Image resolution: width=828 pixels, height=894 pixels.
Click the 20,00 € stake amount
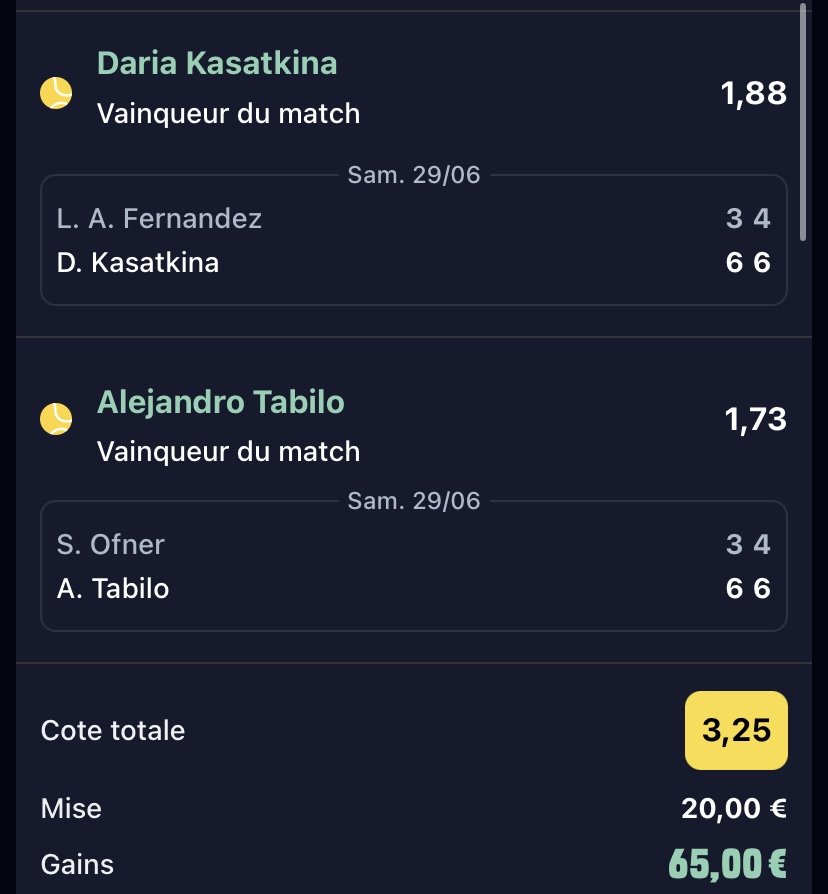pyautogui.click(x=734, y=808)
